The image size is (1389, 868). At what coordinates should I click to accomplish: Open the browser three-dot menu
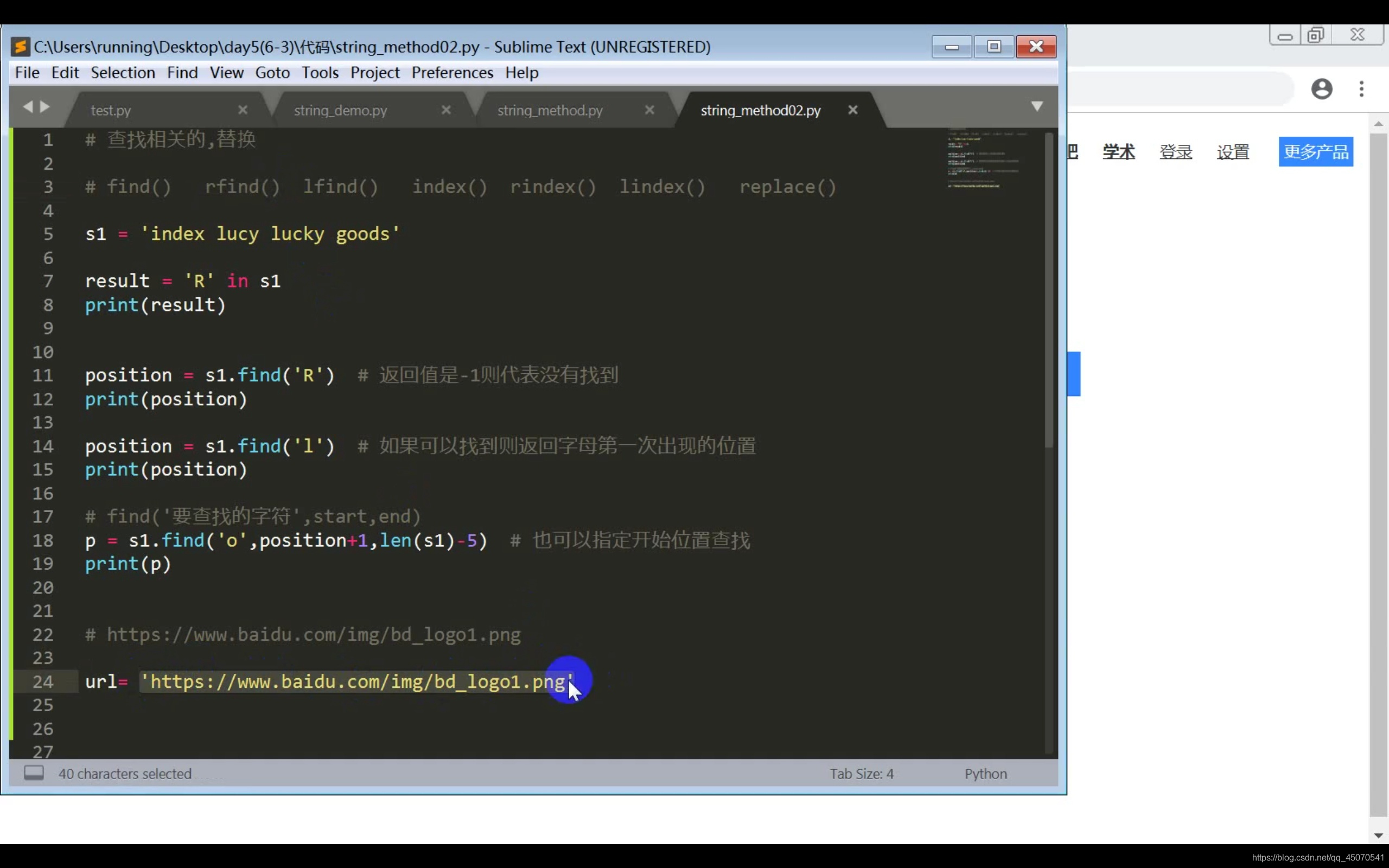click(1361, 89)
